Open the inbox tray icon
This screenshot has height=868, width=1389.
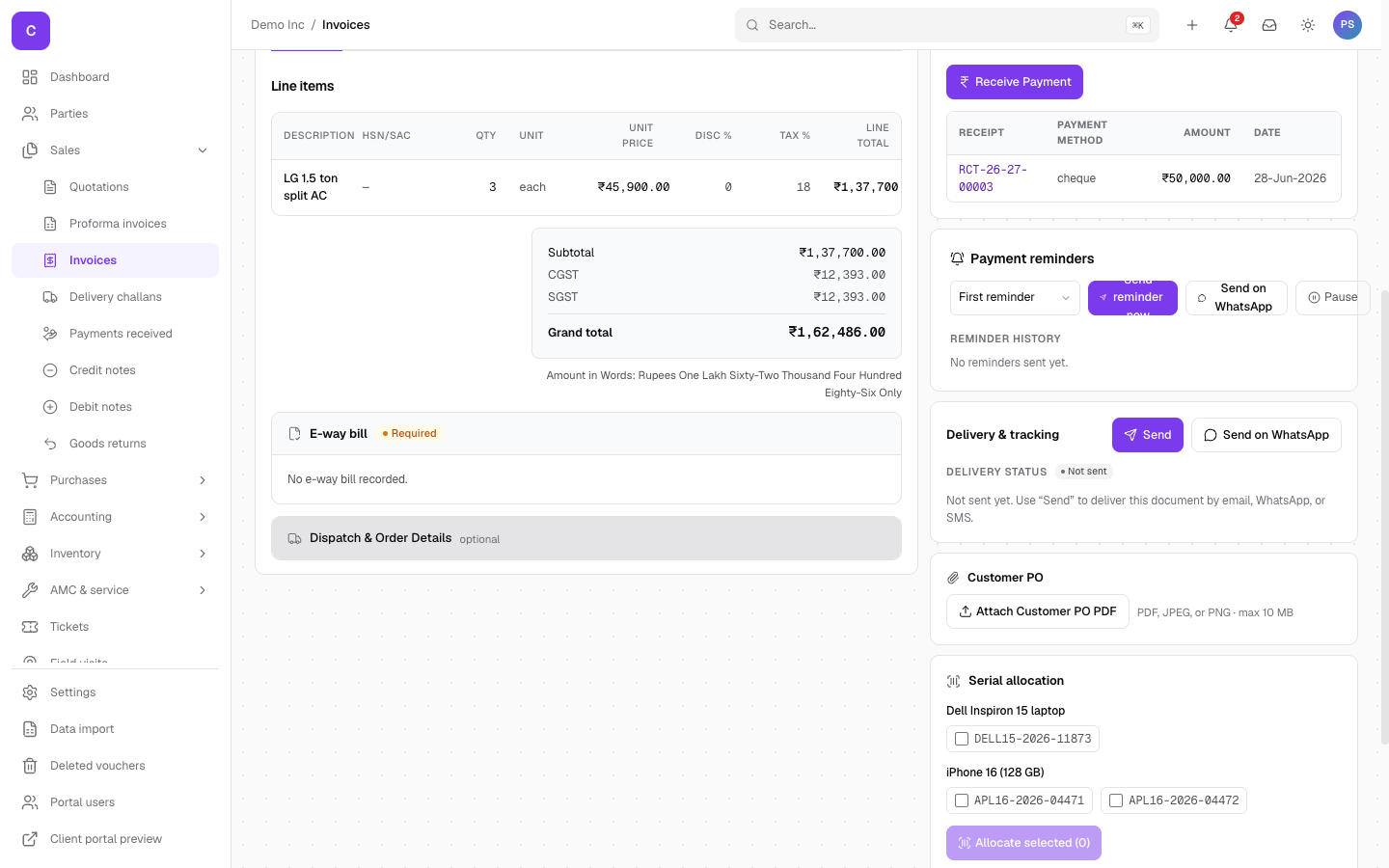pos(1269,25)
